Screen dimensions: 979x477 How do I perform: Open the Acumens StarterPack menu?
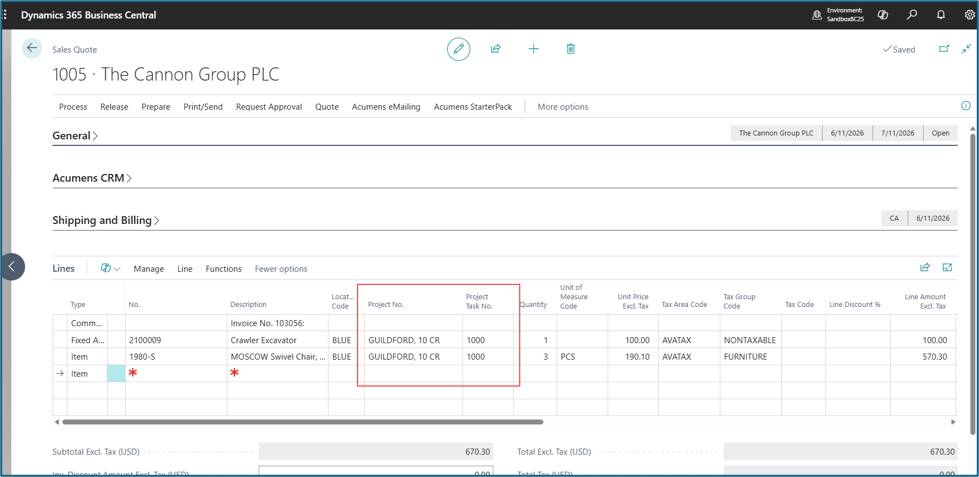473,107
